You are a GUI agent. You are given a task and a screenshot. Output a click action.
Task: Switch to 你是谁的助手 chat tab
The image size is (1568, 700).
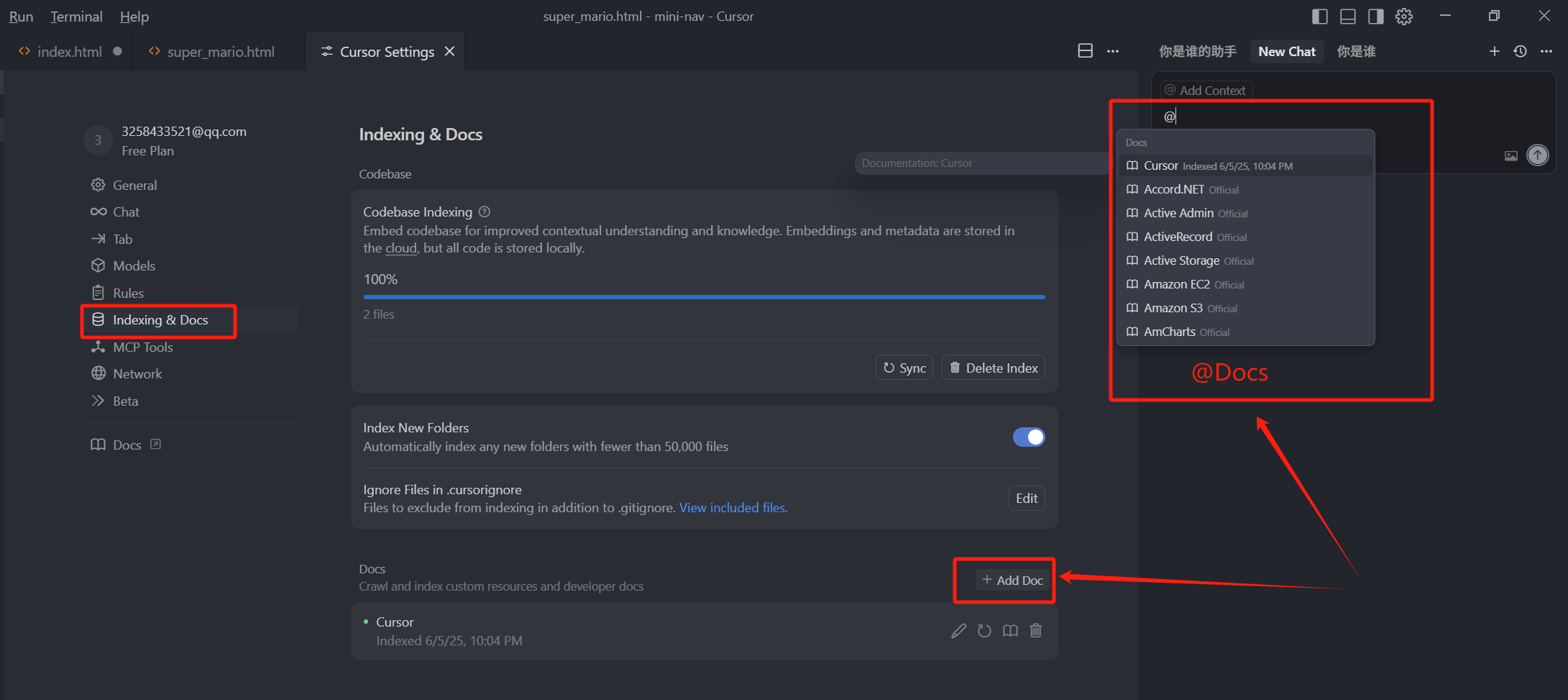pyautogui.click(x=1198, y=51)
